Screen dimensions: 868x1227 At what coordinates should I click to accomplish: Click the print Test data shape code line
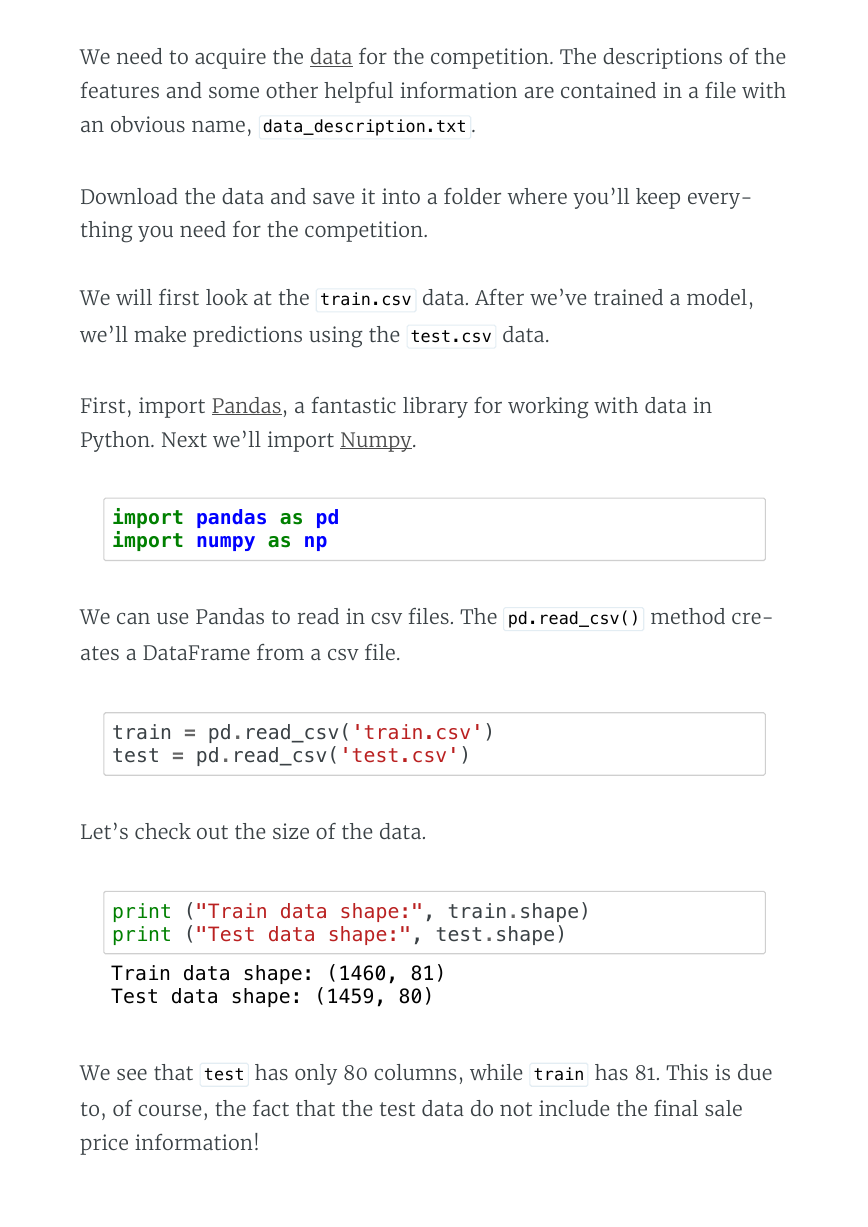click(x=339, y=934)
